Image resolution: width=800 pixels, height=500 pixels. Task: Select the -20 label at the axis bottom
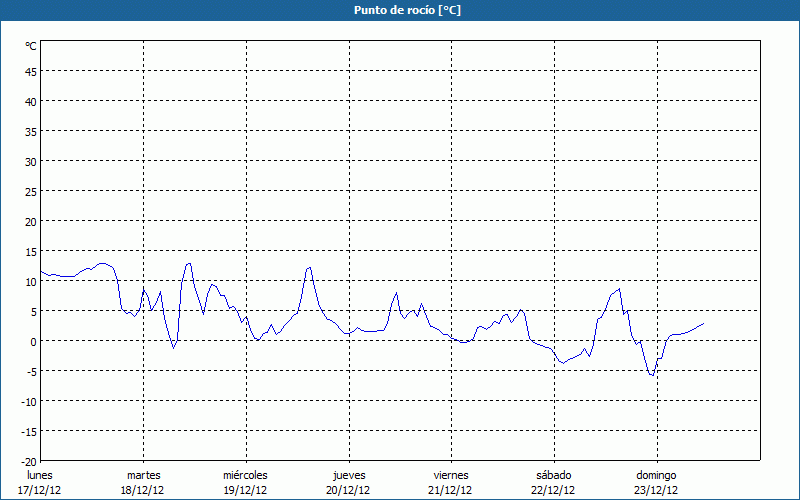point(29,461)
